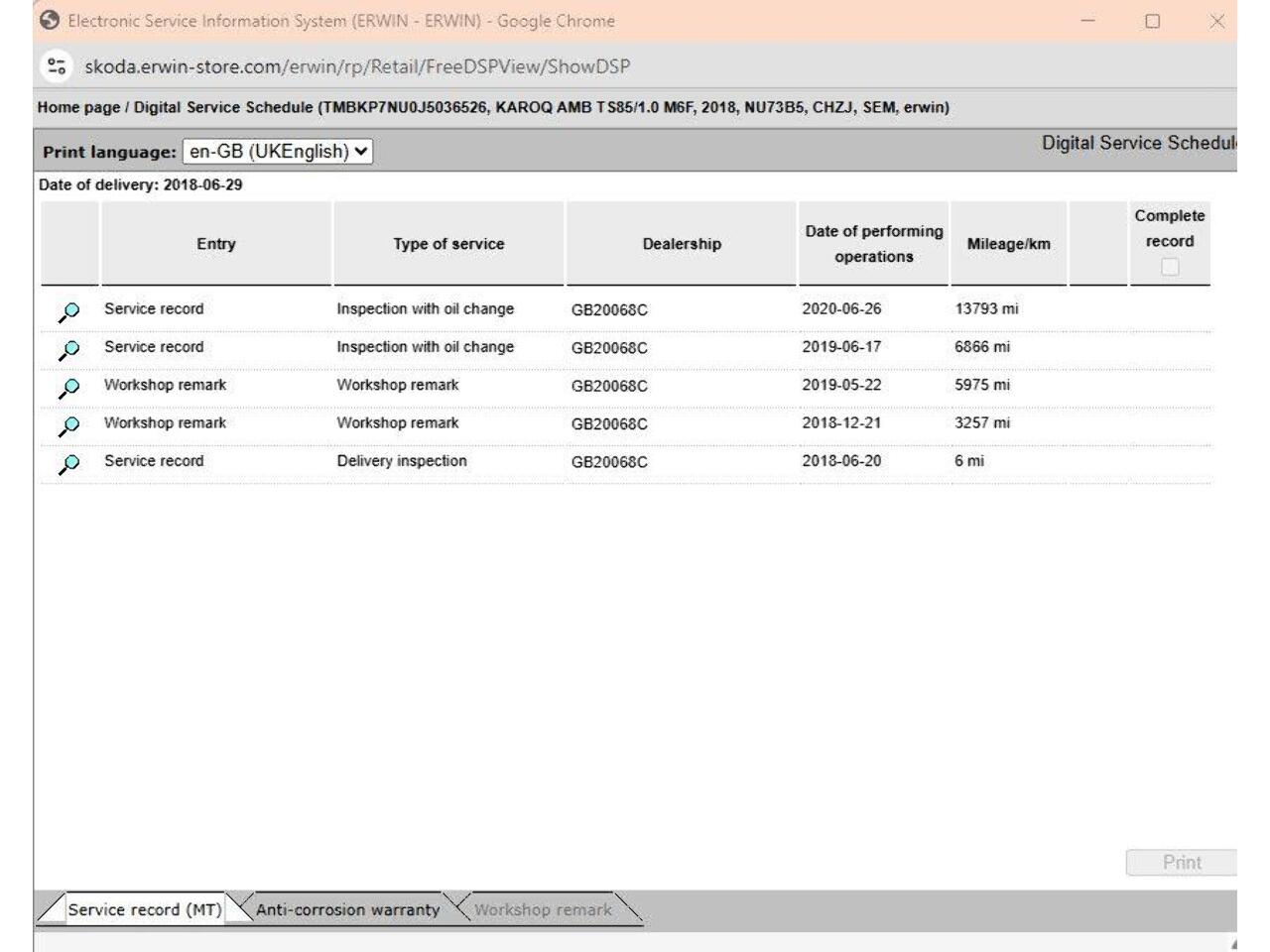Screen dimensions: 1270x952
Task: Click the Mileage/km column header
Action: click(x=1009, y=244)
